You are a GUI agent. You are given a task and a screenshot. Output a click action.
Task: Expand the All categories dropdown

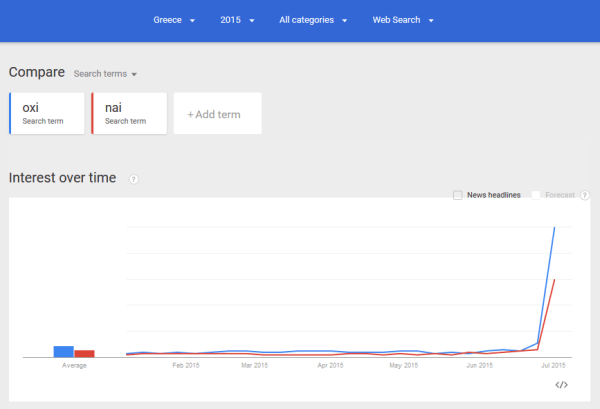[313, 20]
